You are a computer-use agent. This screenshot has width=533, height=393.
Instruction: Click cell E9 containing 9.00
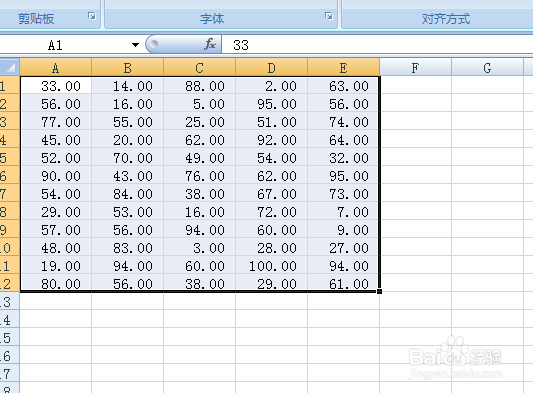coord(344,229)
